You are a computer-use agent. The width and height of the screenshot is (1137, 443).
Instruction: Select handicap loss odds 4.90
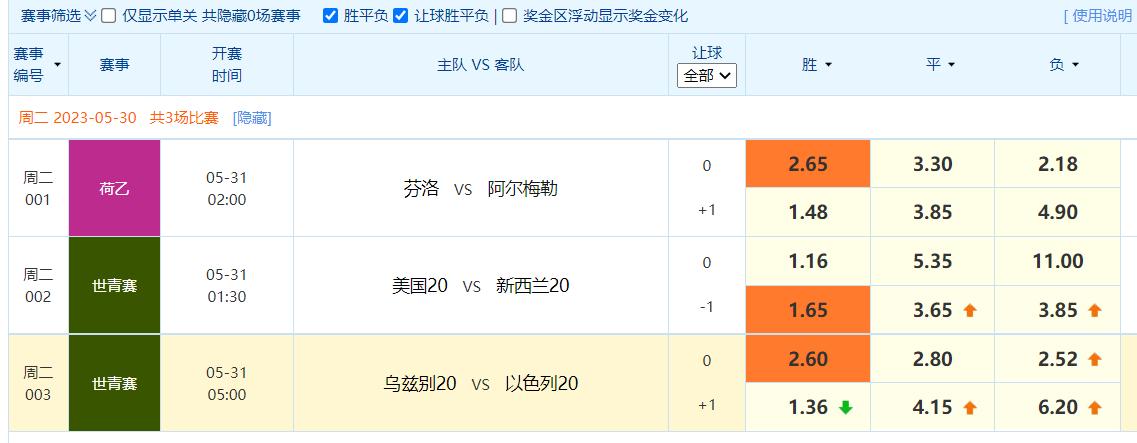pos(1058,212)
